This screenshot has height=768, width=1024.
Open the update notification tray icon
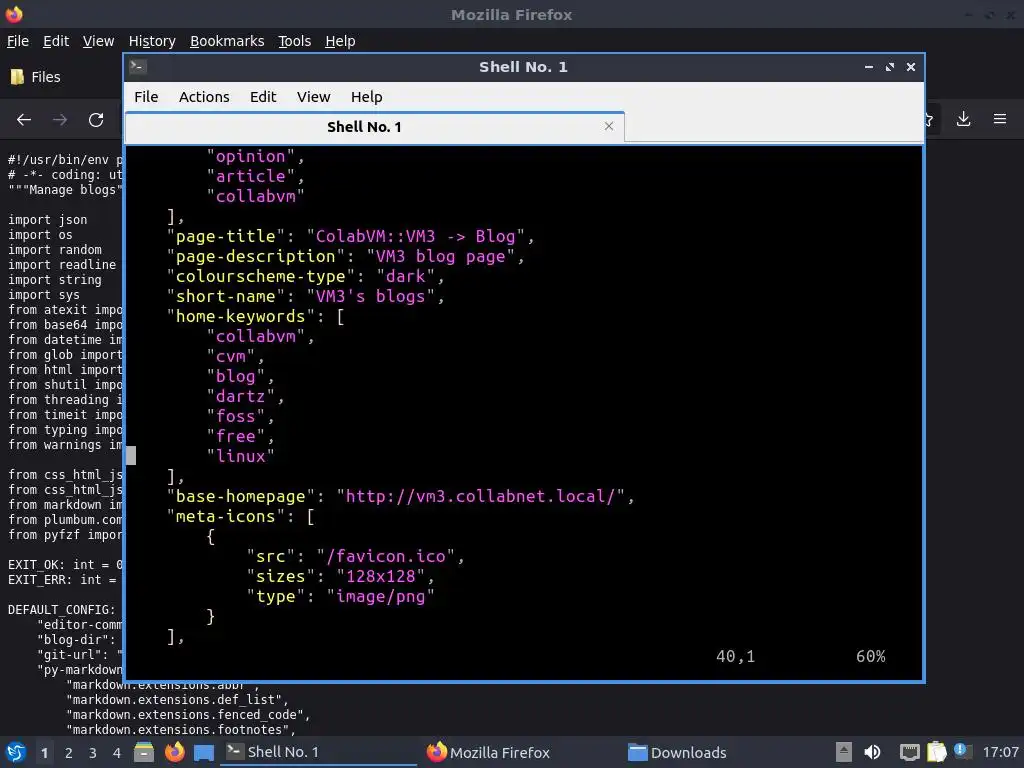(x=962, y=751)
